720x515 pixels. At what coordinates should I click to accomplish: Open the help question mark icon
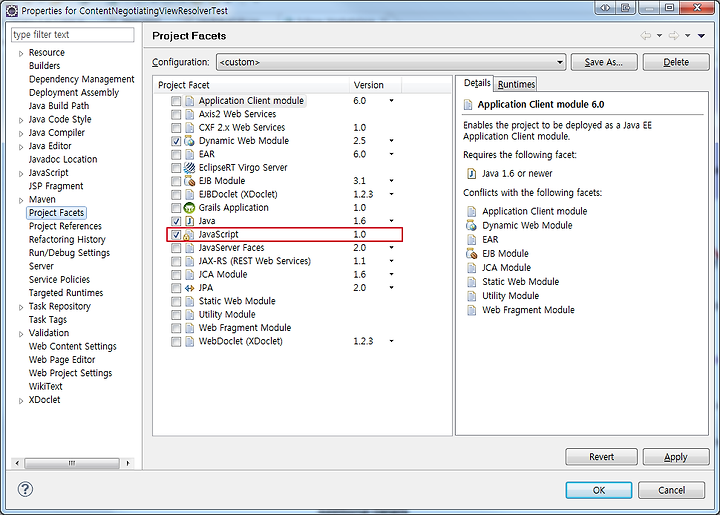[25, 489]
